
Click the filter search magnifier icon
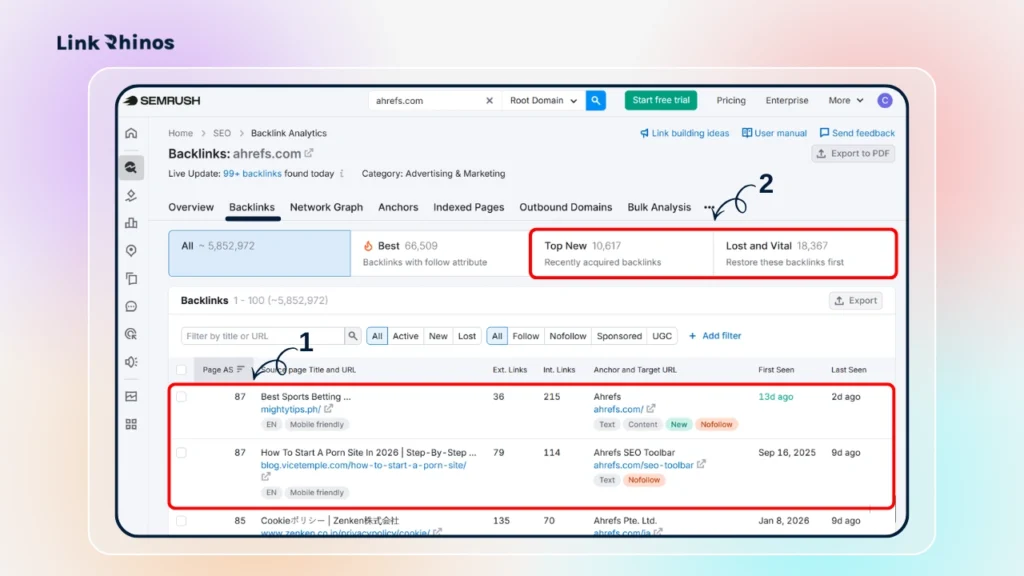click(353, 336)
